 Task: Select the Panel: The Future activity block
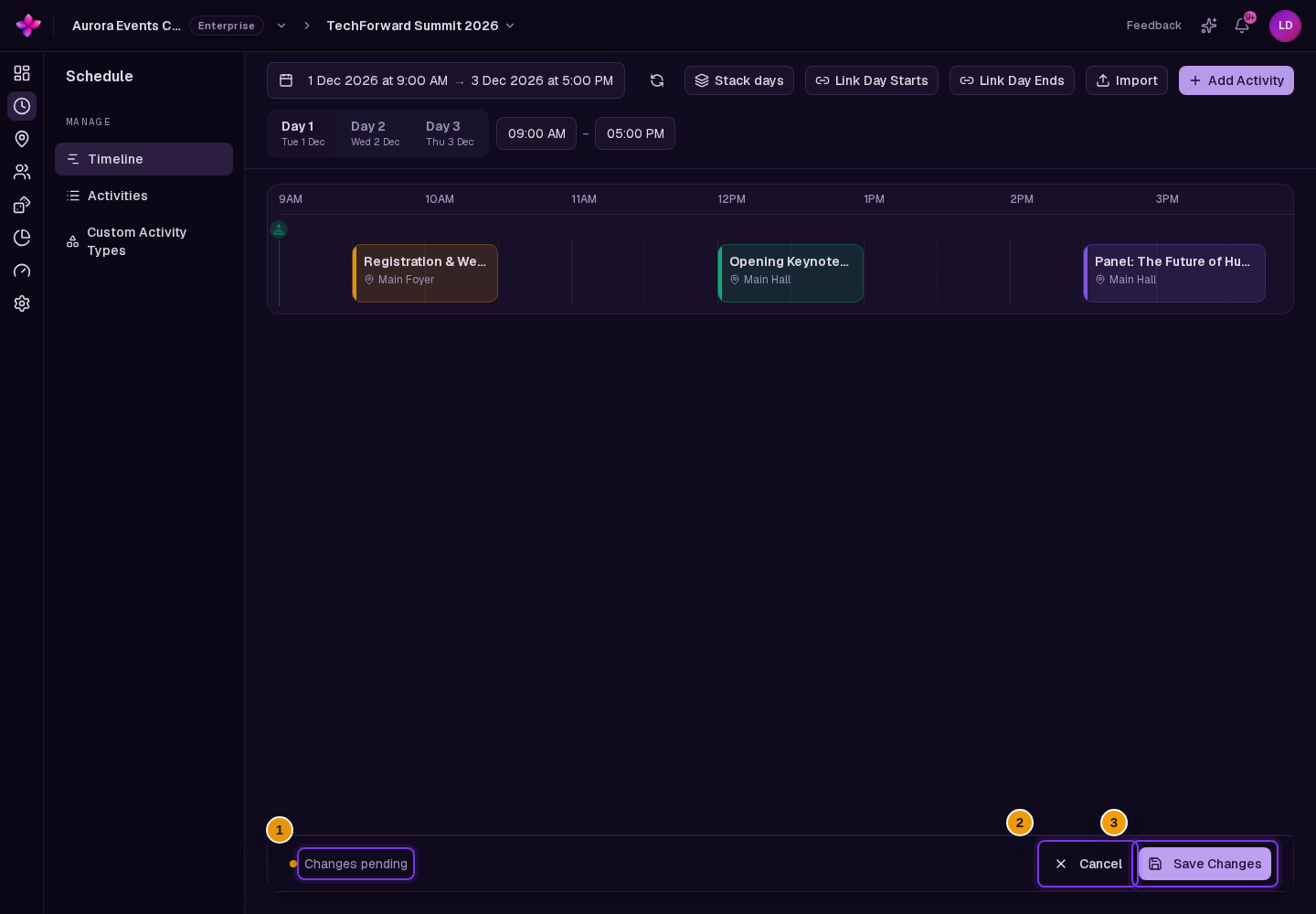[1174, 273]
